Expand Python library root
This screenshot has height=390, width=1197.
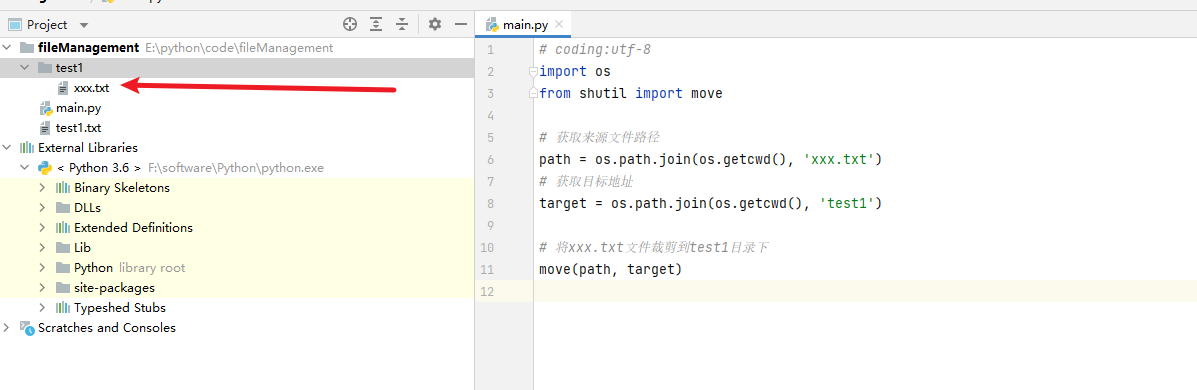43,268
